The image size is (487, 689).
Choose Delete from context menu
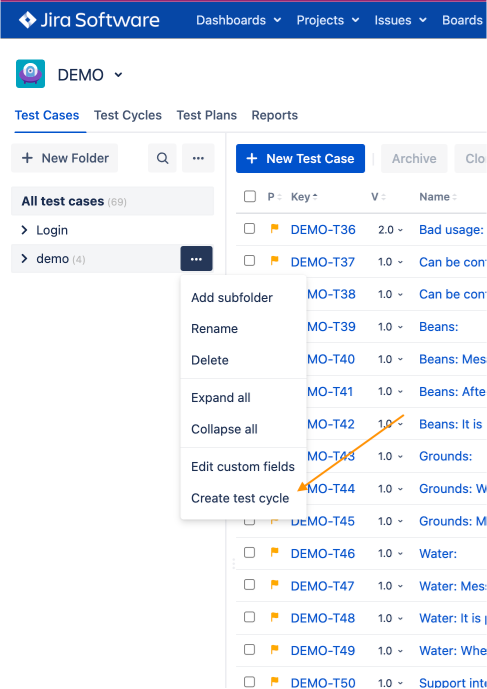point(243,360)
